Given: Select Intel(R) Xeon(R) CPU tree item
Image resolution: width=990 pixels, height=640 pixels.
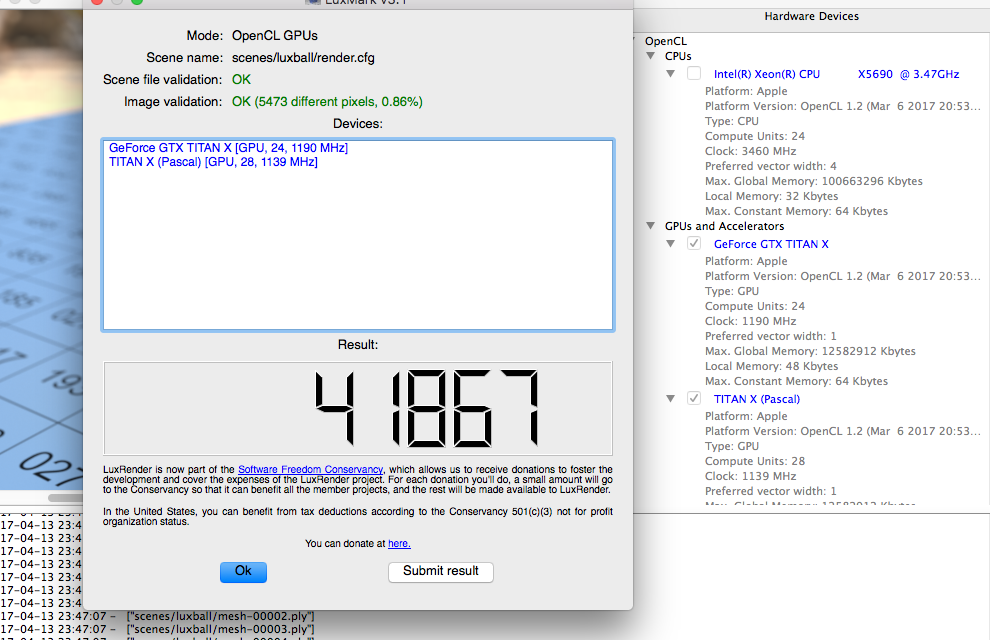Looking at the screenshot, I should (837, 74).
